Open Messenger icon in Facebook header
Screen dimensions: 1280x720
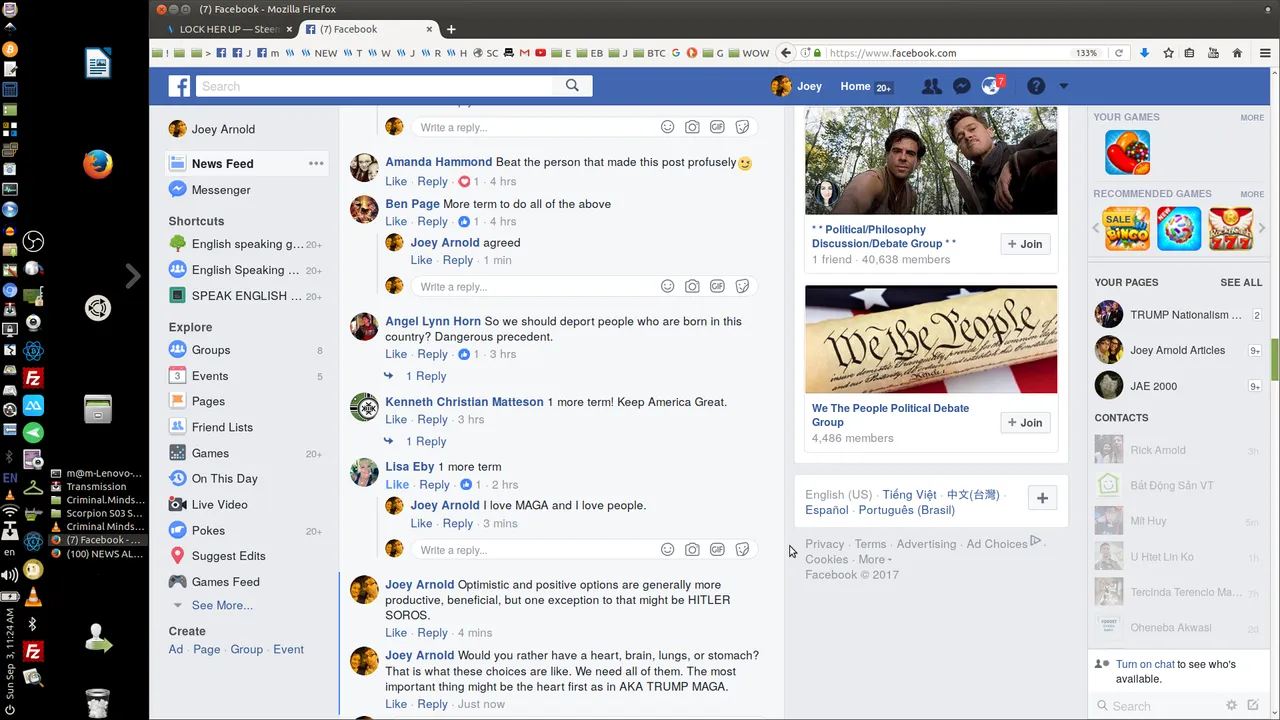pos(961,87)
